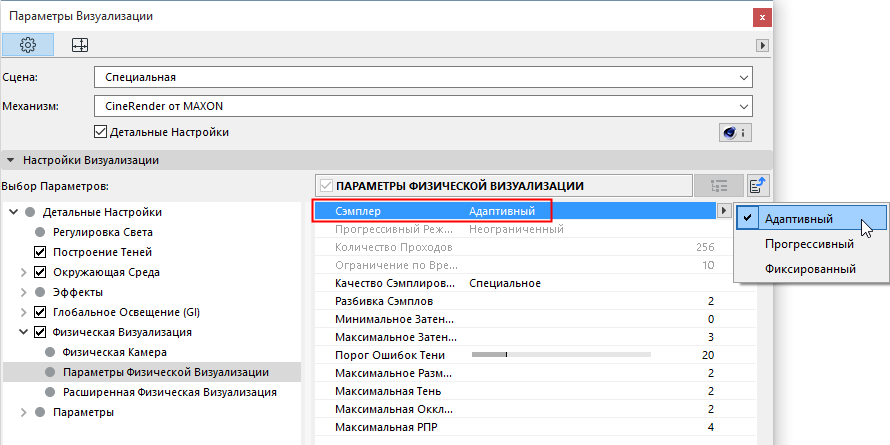The image size is (890, 445).
Task: Click the Разбивка Сэмплов value 2
Action: click(711, 301)
